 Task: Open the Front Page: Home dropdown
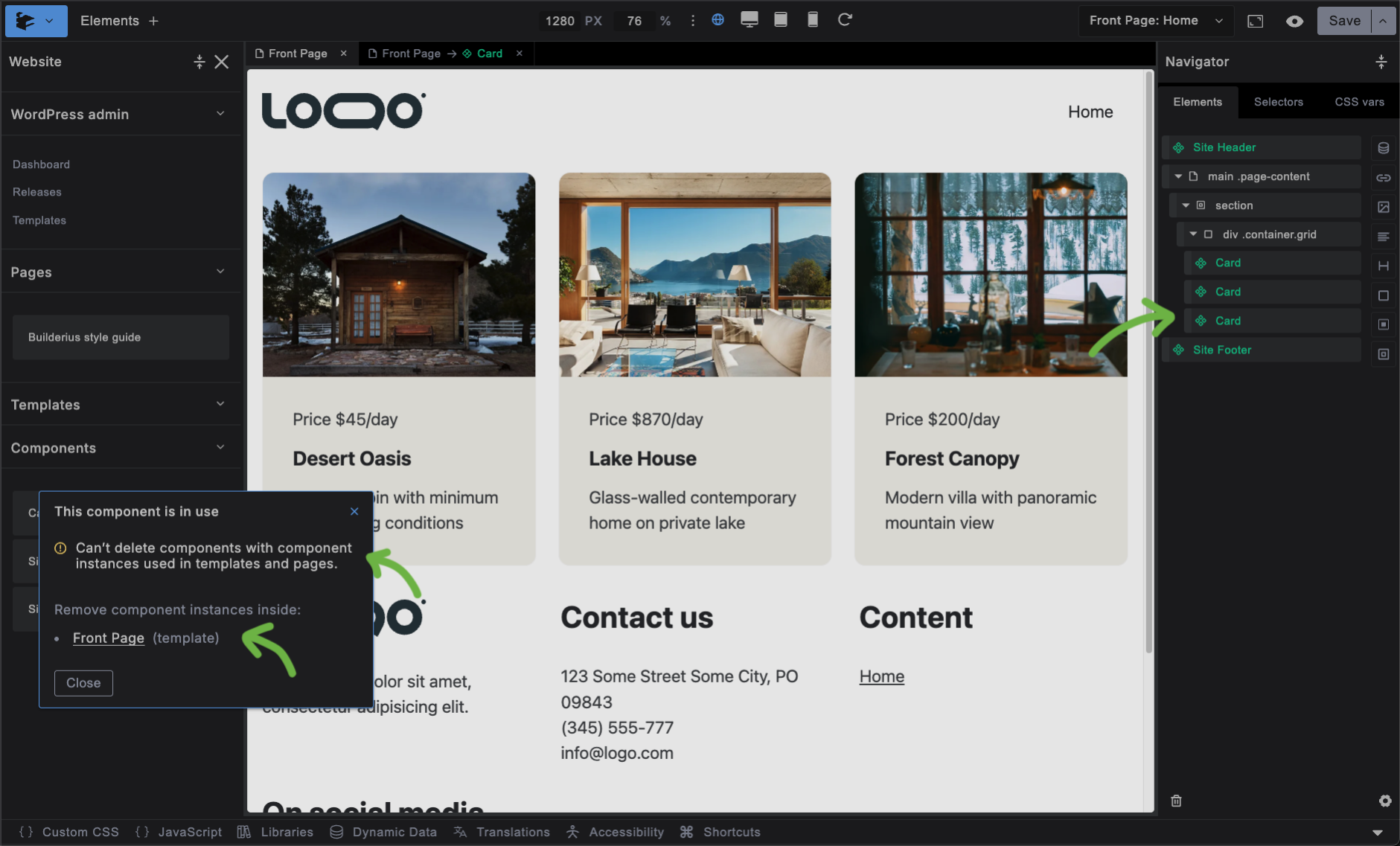pyautogui.click(x=1155, y=21)
